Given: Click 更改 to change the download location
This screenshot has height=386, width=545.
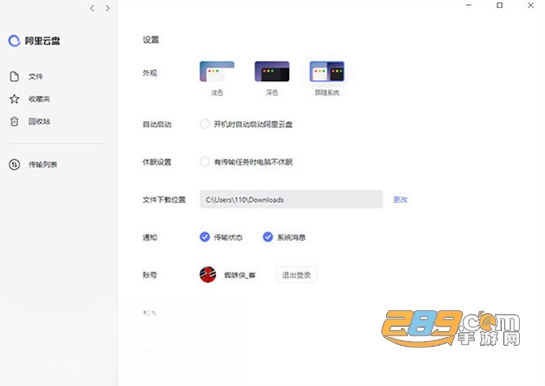Looking at the screenshot, I should 400,199.
